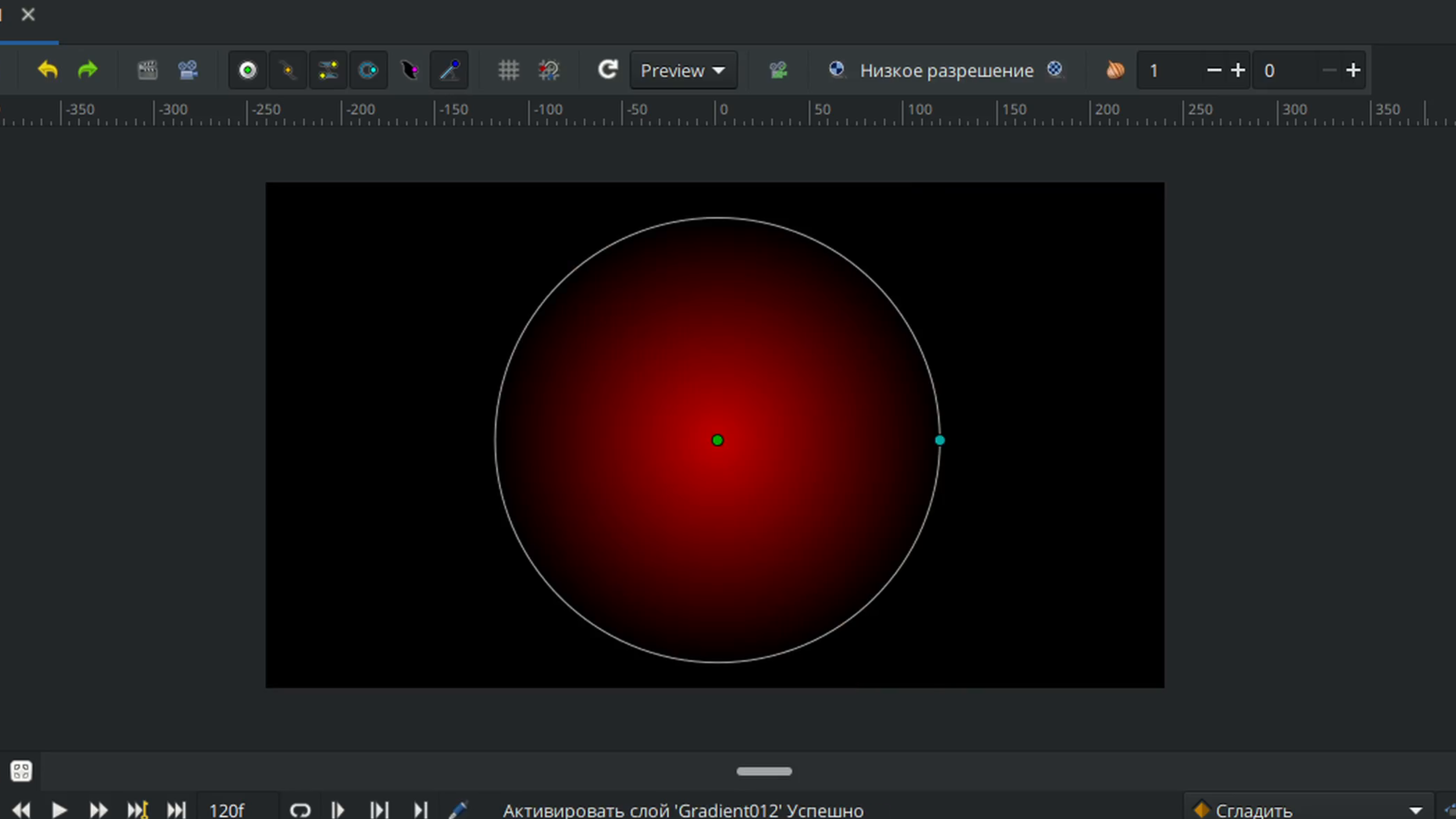Image resolution: width=1456 pixels, height=819 pixels.
Task: Click the 120f frame field
Action: 227,811
